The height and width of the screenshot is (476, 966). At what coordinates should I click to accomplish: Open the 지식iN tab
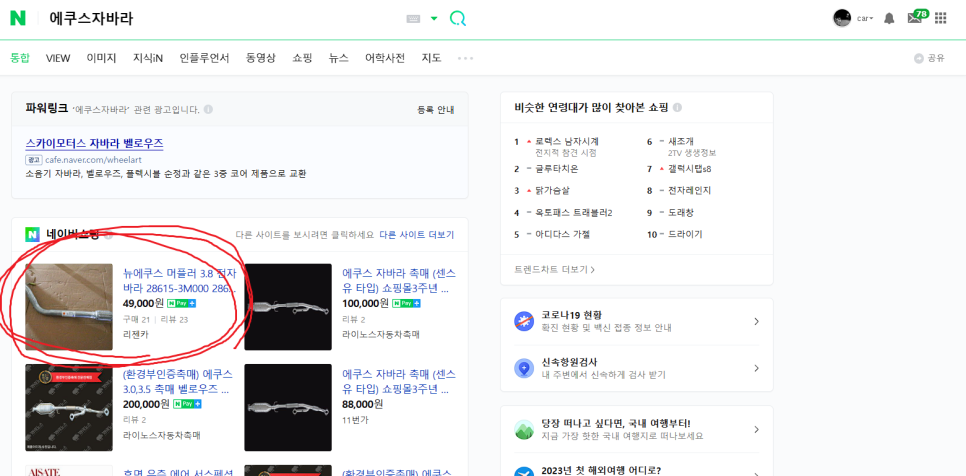tap(148, 58)
